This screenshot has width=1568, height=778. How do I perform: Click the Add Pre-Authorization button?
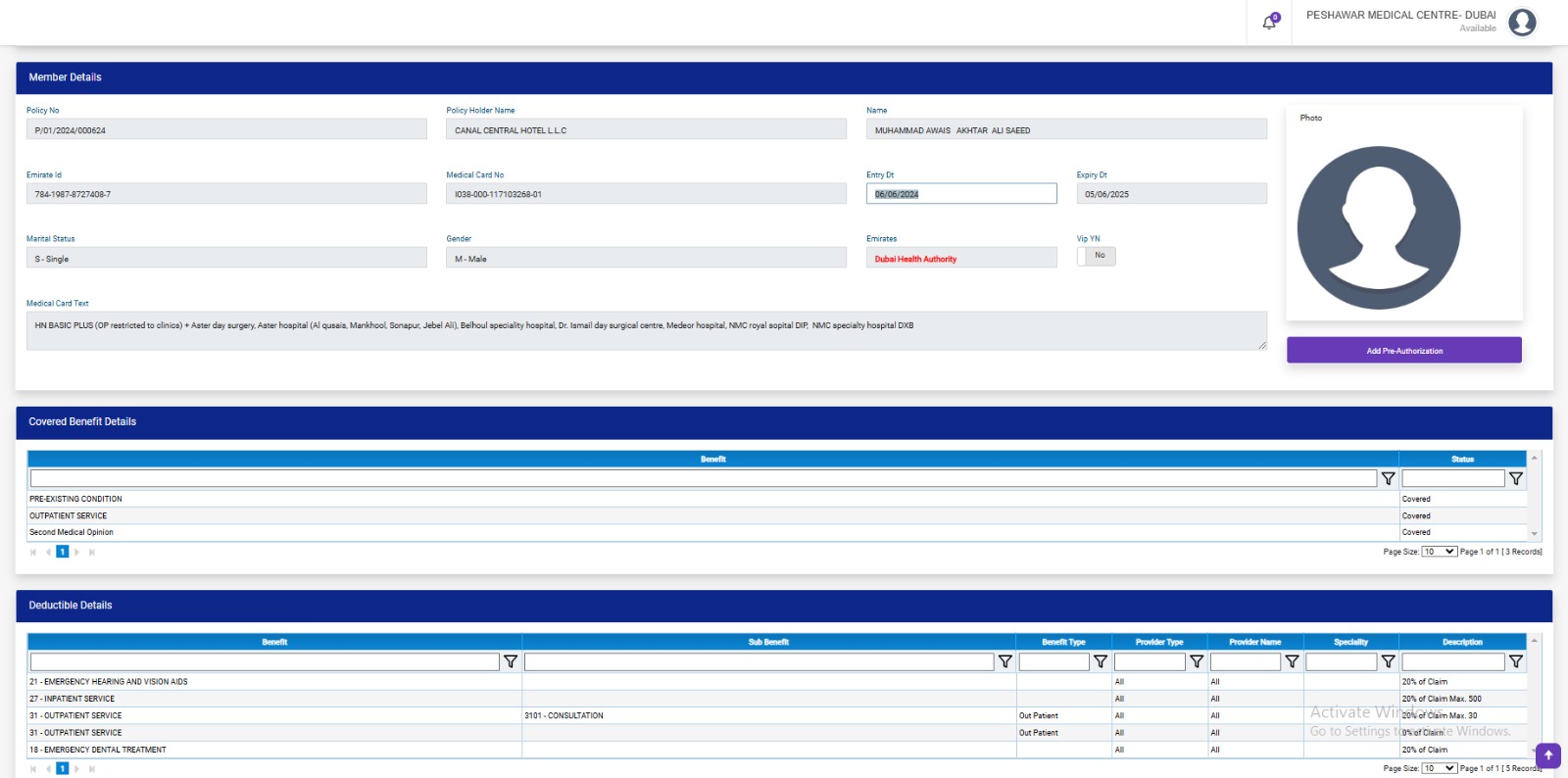click(1403, 351)
